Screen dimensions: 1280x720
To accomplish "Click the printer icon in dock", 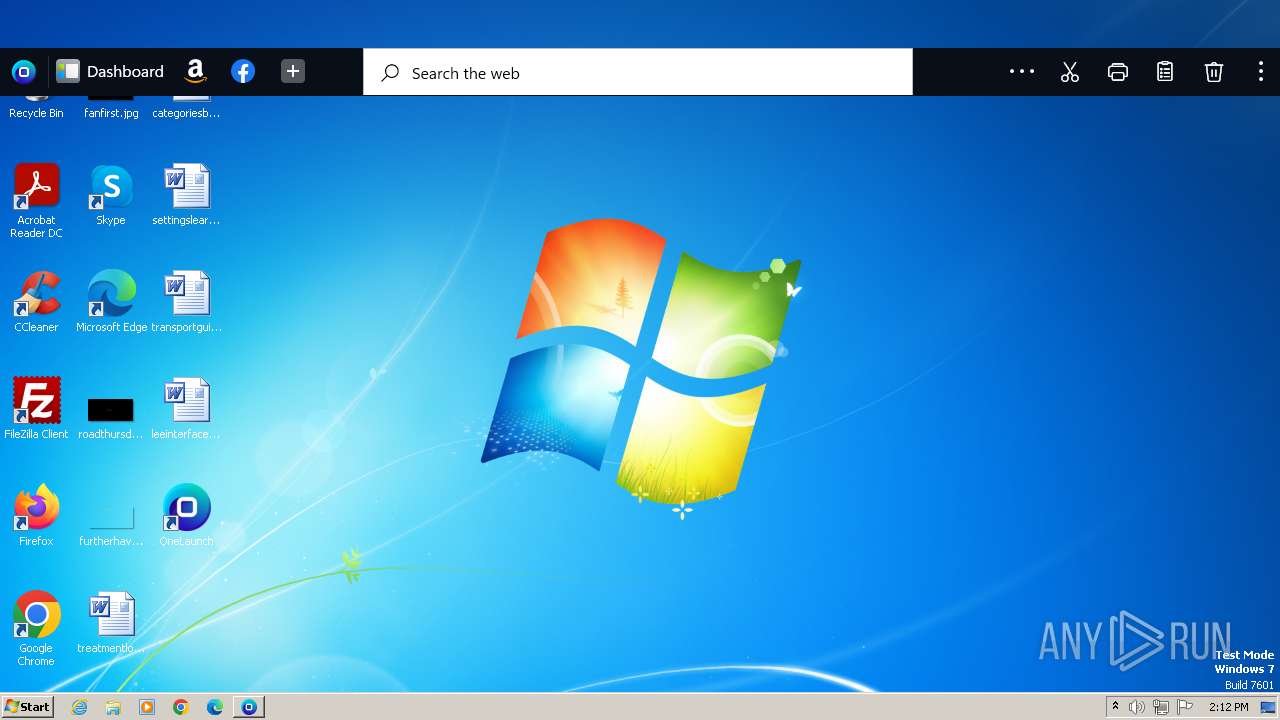I will (x=1118, y=72).
